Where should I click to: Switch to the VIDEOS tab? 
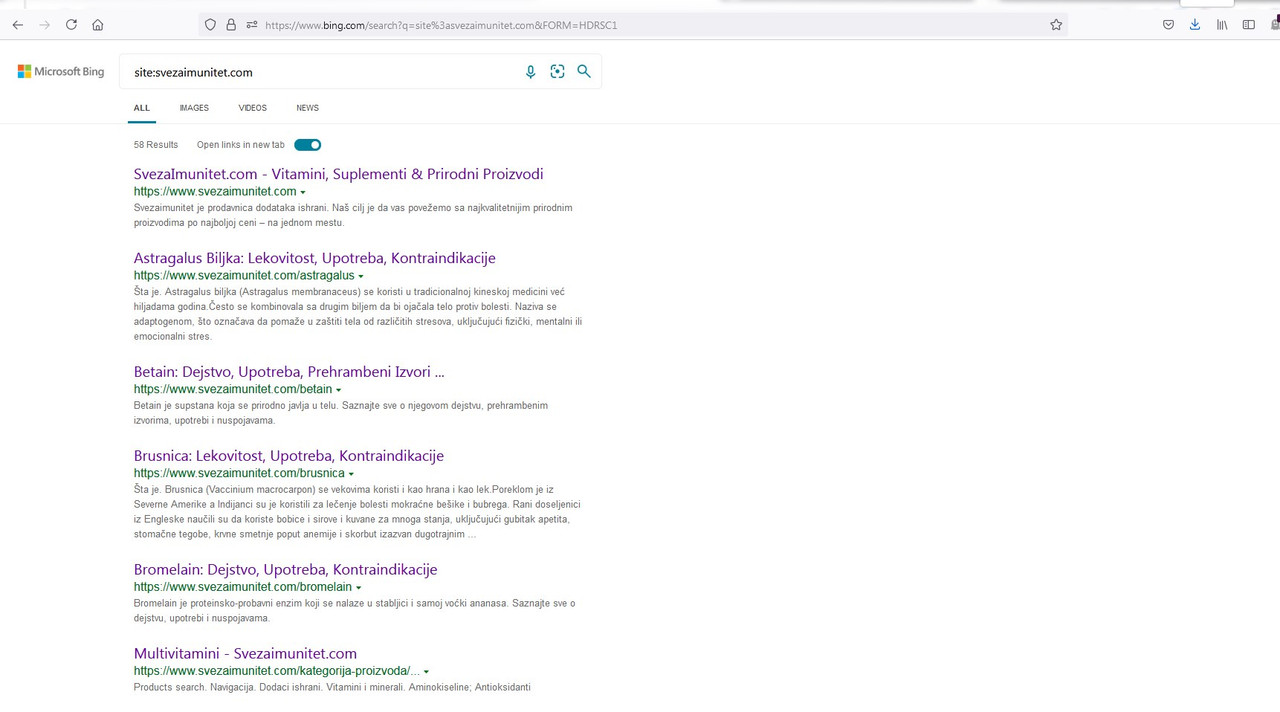click(252, 108)
